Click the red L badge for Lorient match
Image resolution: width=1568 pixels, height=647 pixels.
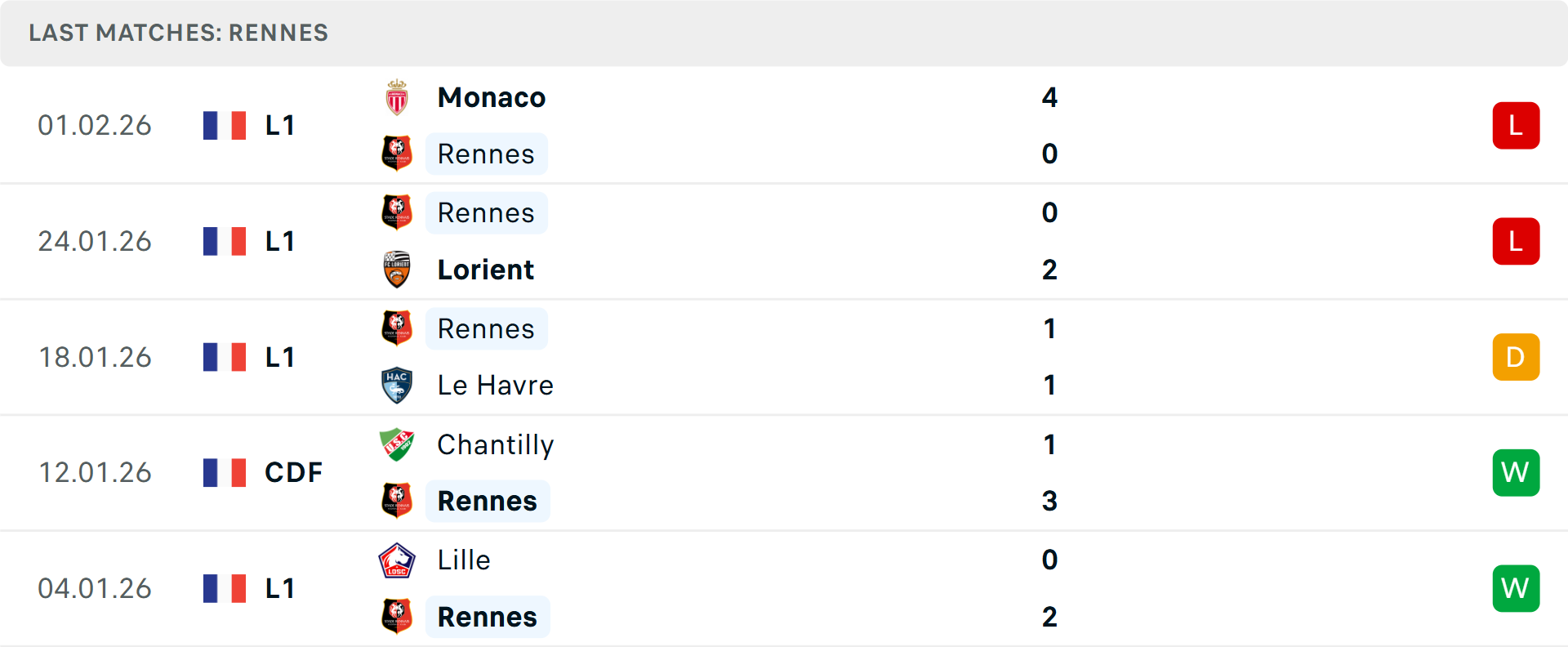click(1516, 242)
